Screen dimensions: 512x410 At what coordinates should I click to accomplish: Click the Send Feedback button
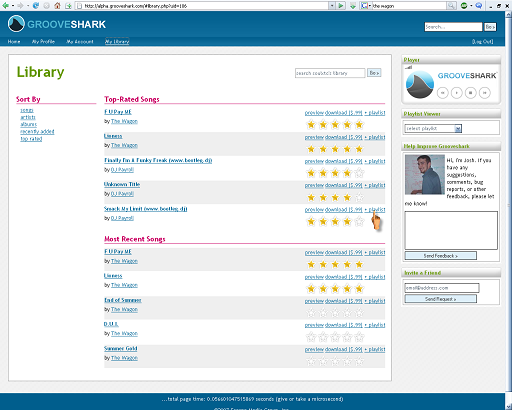pyautogui.click(x=441, y=256)
